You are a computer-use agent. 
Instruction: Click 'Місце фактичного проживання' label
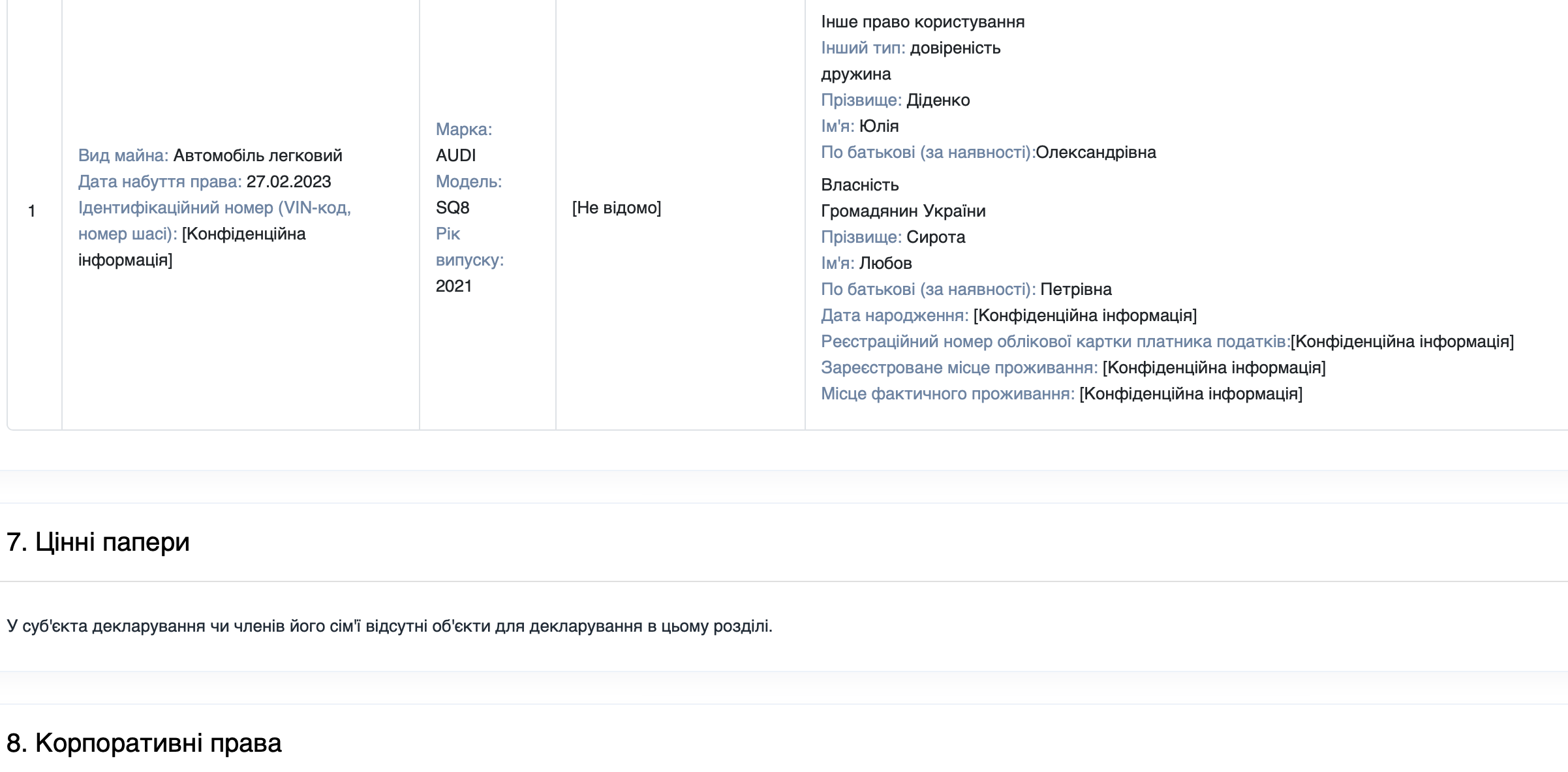coord(947,394)
